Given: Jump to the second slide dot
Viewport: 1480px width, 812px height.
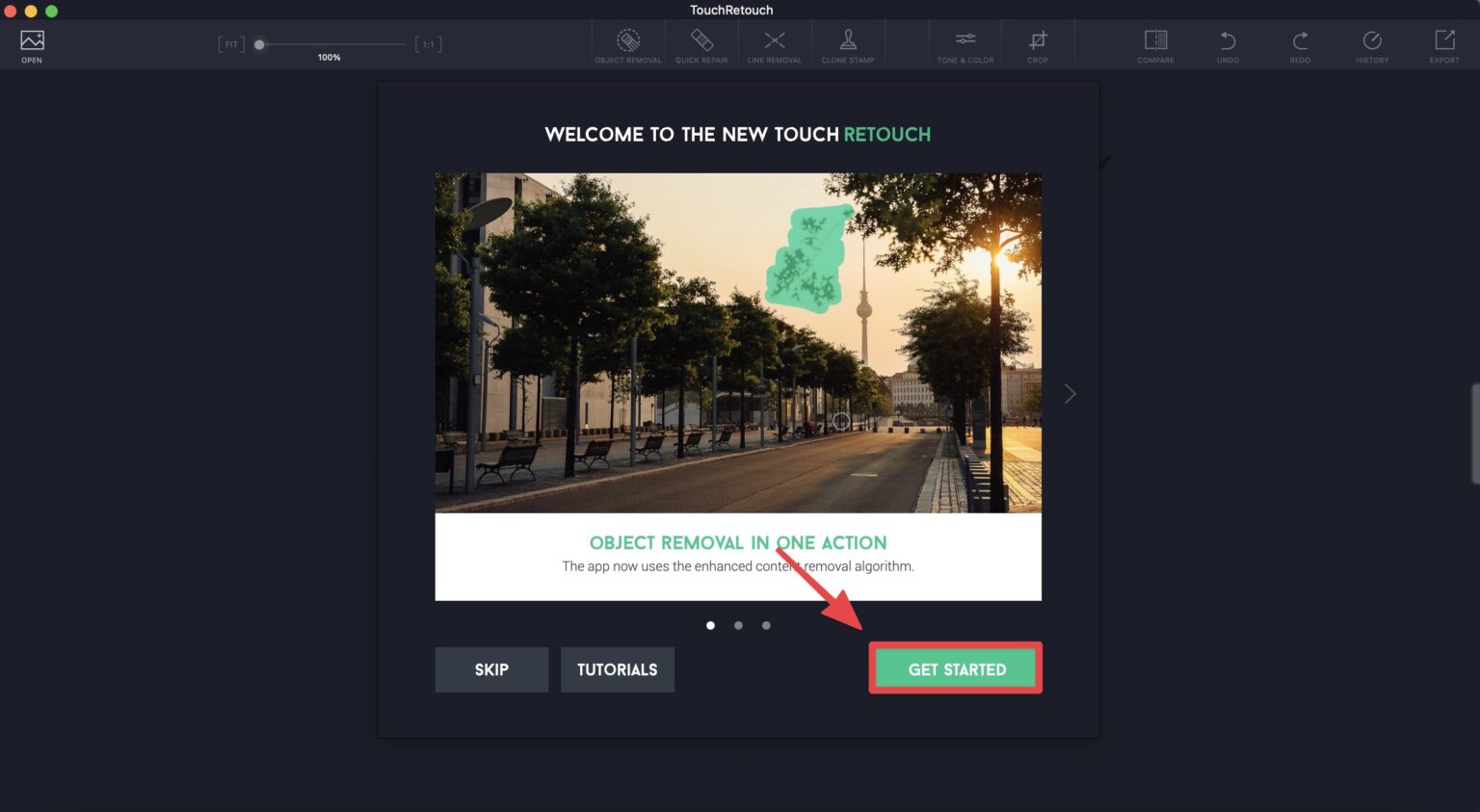Looking at the screenshot, I should [738, 626].
